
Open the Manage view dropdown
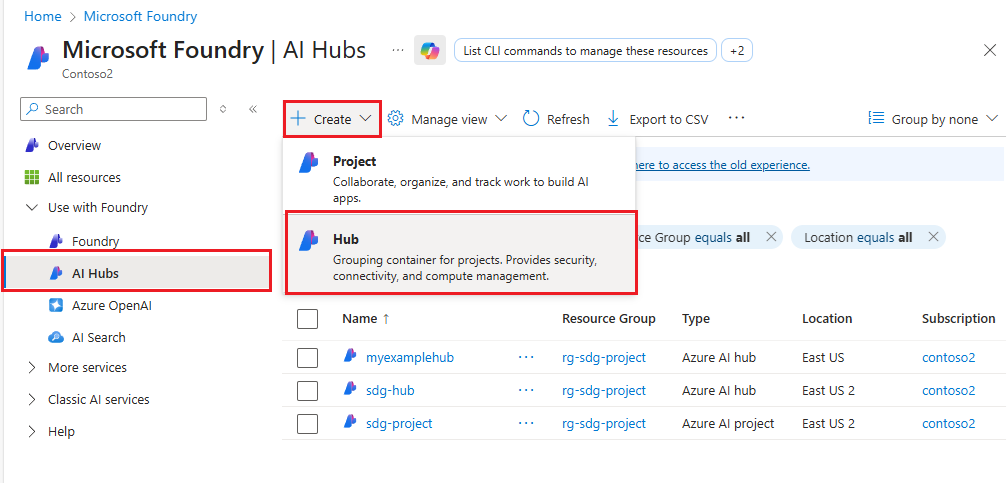pyautogui.click(x=448, y=119)
